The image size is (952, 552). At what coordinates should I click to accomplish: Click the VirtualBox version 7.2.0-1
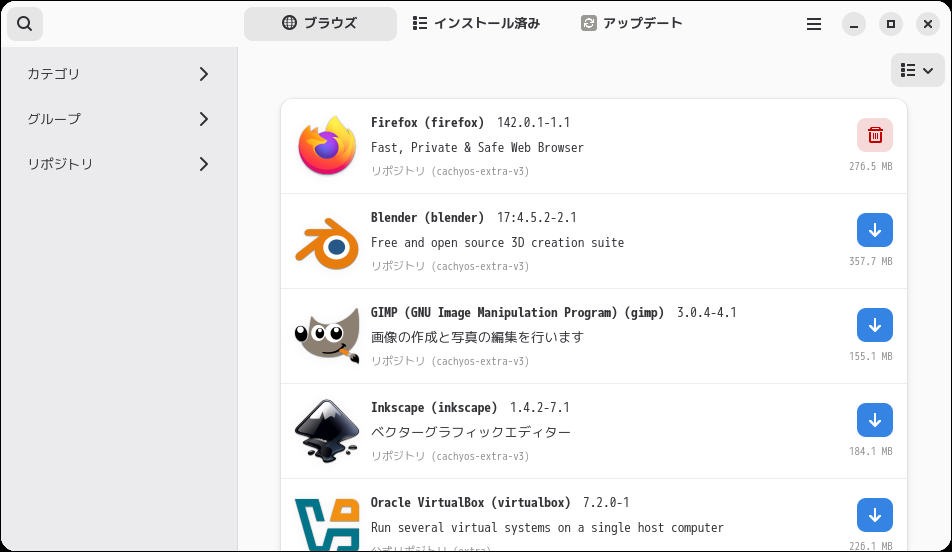pos(606,503)
